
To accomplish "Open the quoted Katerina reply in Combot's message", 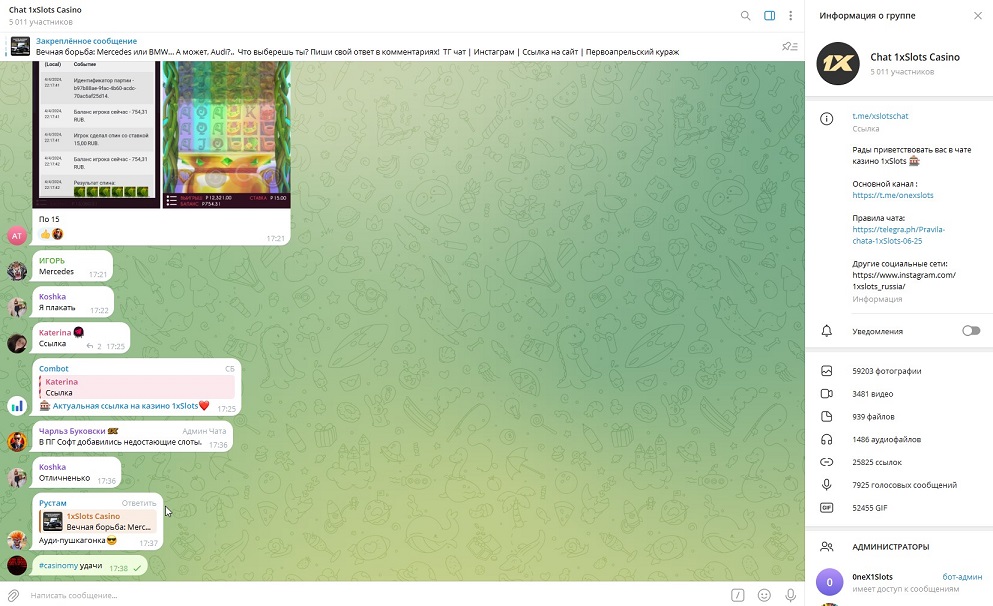I will (137, 387).
